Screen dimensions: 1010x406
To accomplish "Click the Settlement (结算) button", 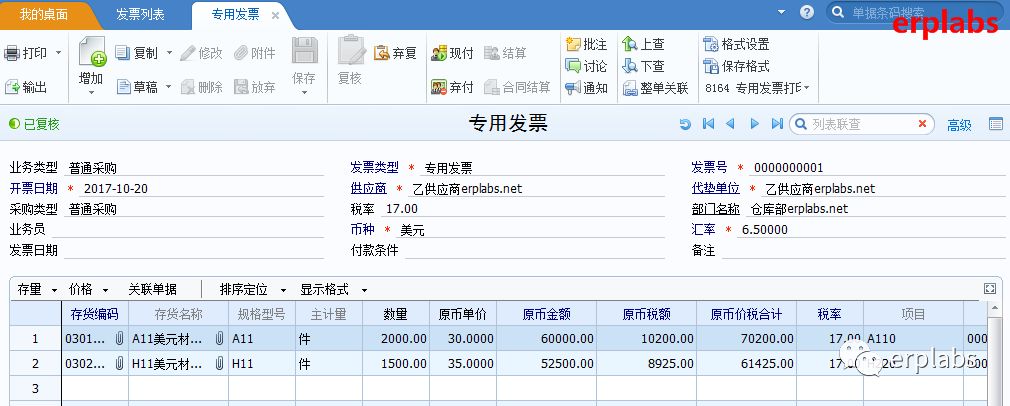I will (505, 53).
